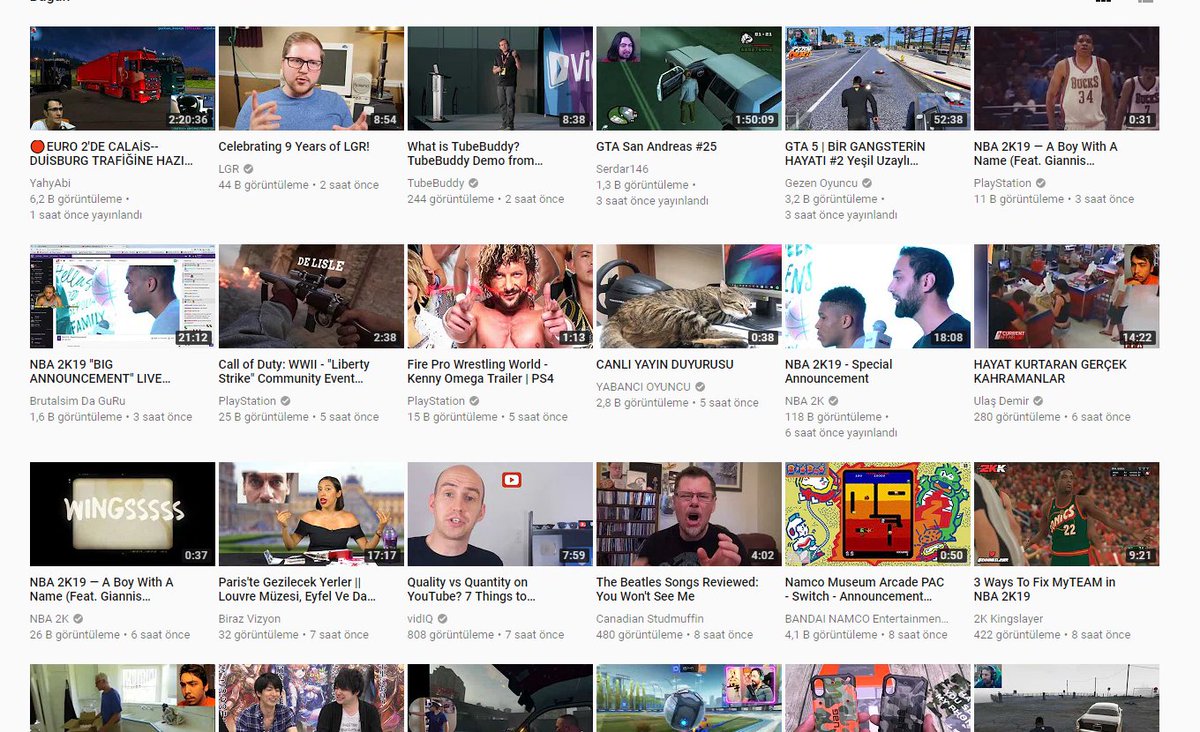
Task: Open Call of Duty: WWII Liberty Strike title
Action: [294, 371]
